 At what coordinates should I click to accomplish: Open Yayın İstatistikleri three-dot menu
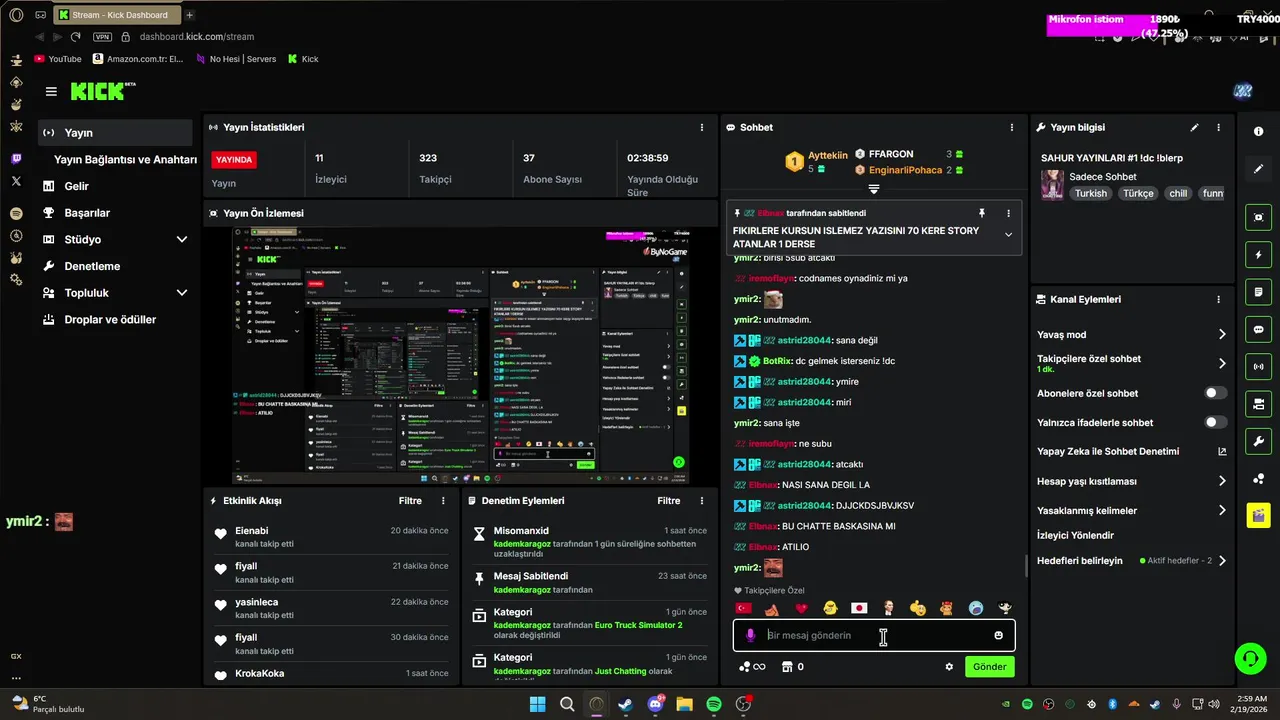[702, 128]
